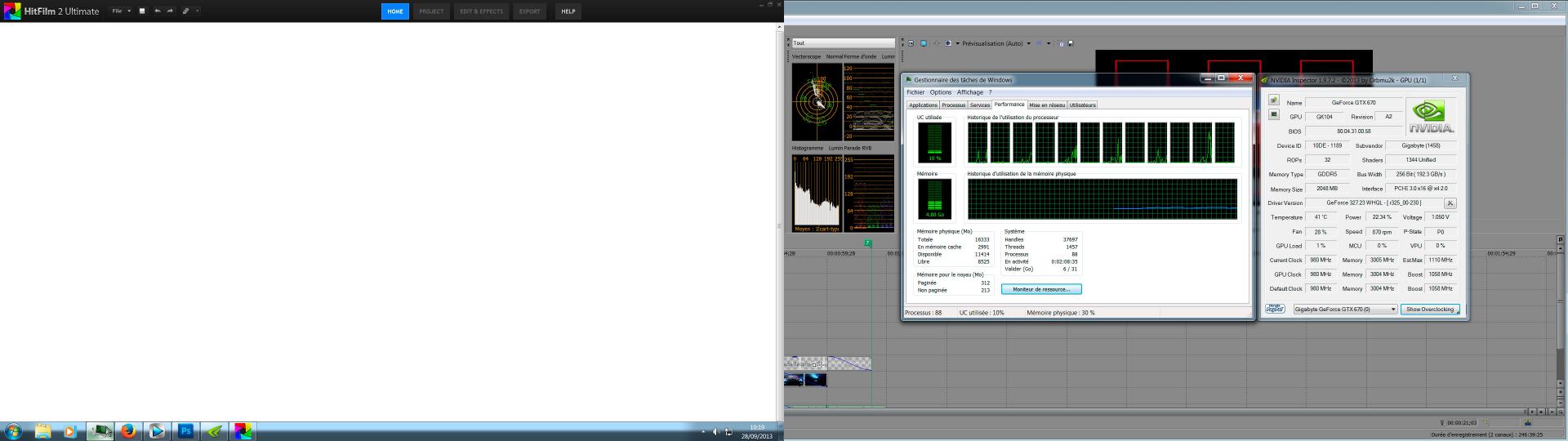Open Firefox from the taskbar
1568x441 pixels.
click(x=128, y=431)
